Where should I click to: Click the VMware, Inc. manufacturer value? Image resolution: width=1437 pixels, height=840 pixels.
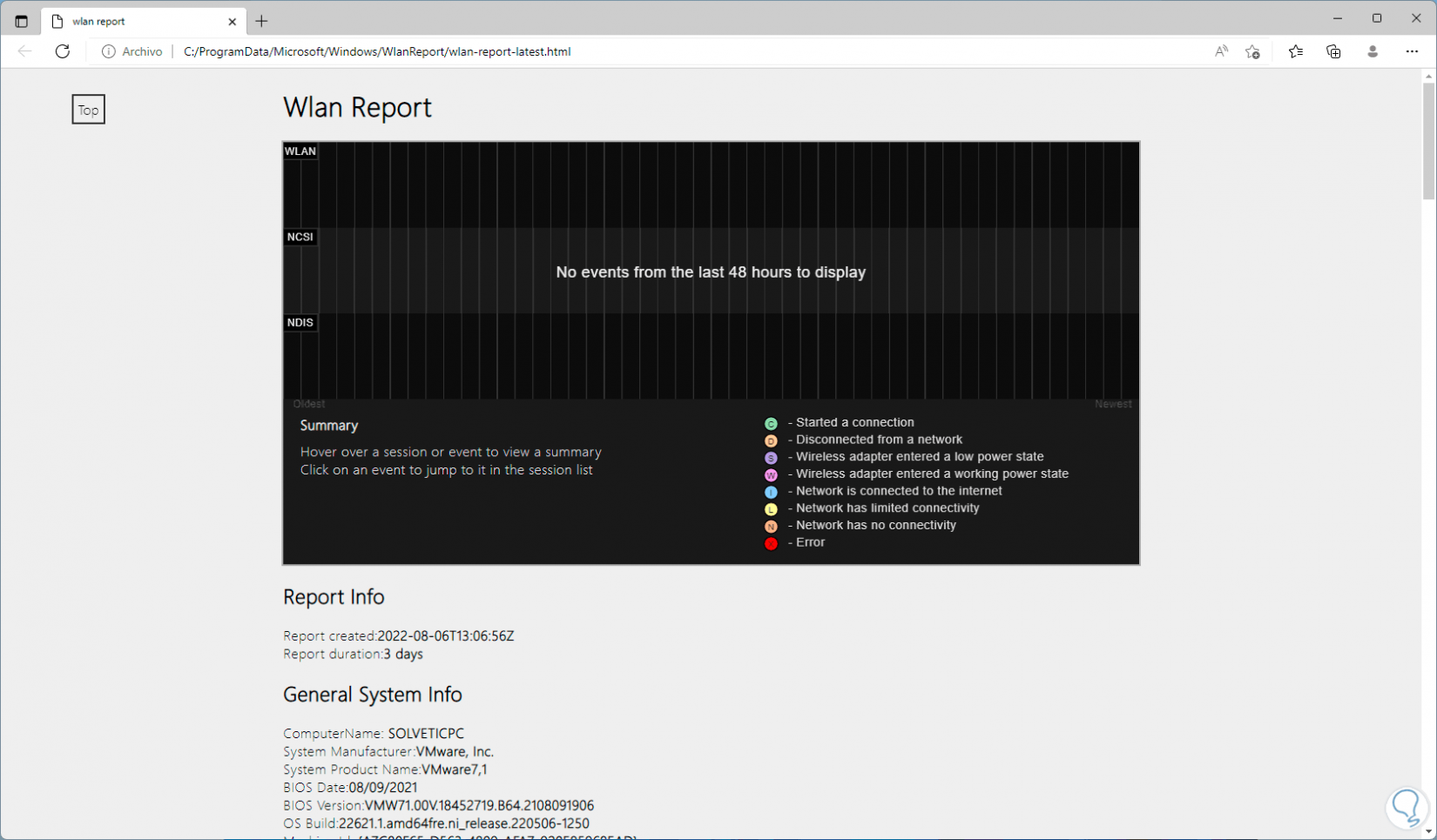[x=455, y=752]
